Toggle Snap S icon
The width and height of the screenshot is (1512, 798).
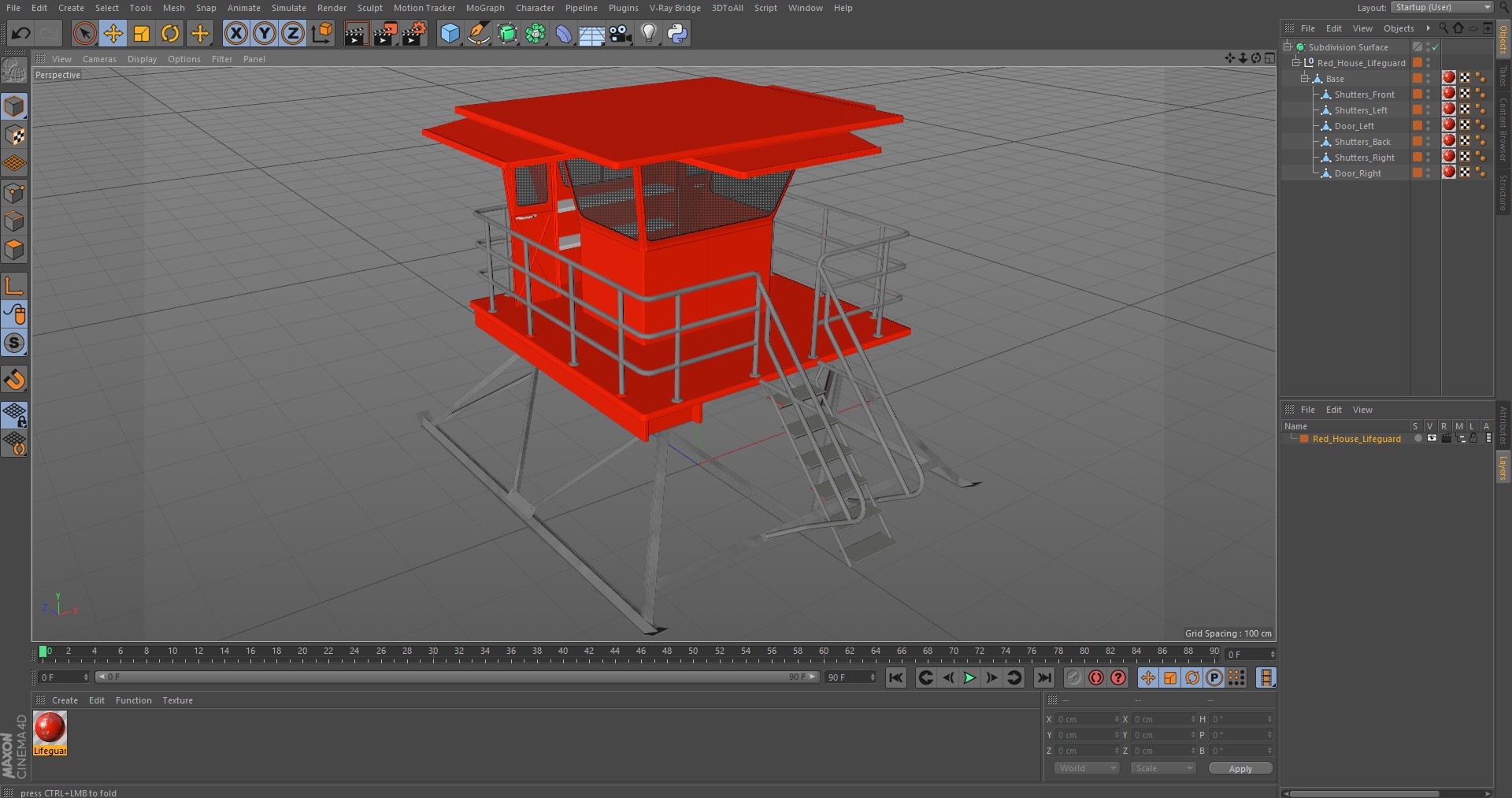tap(14, 343)
